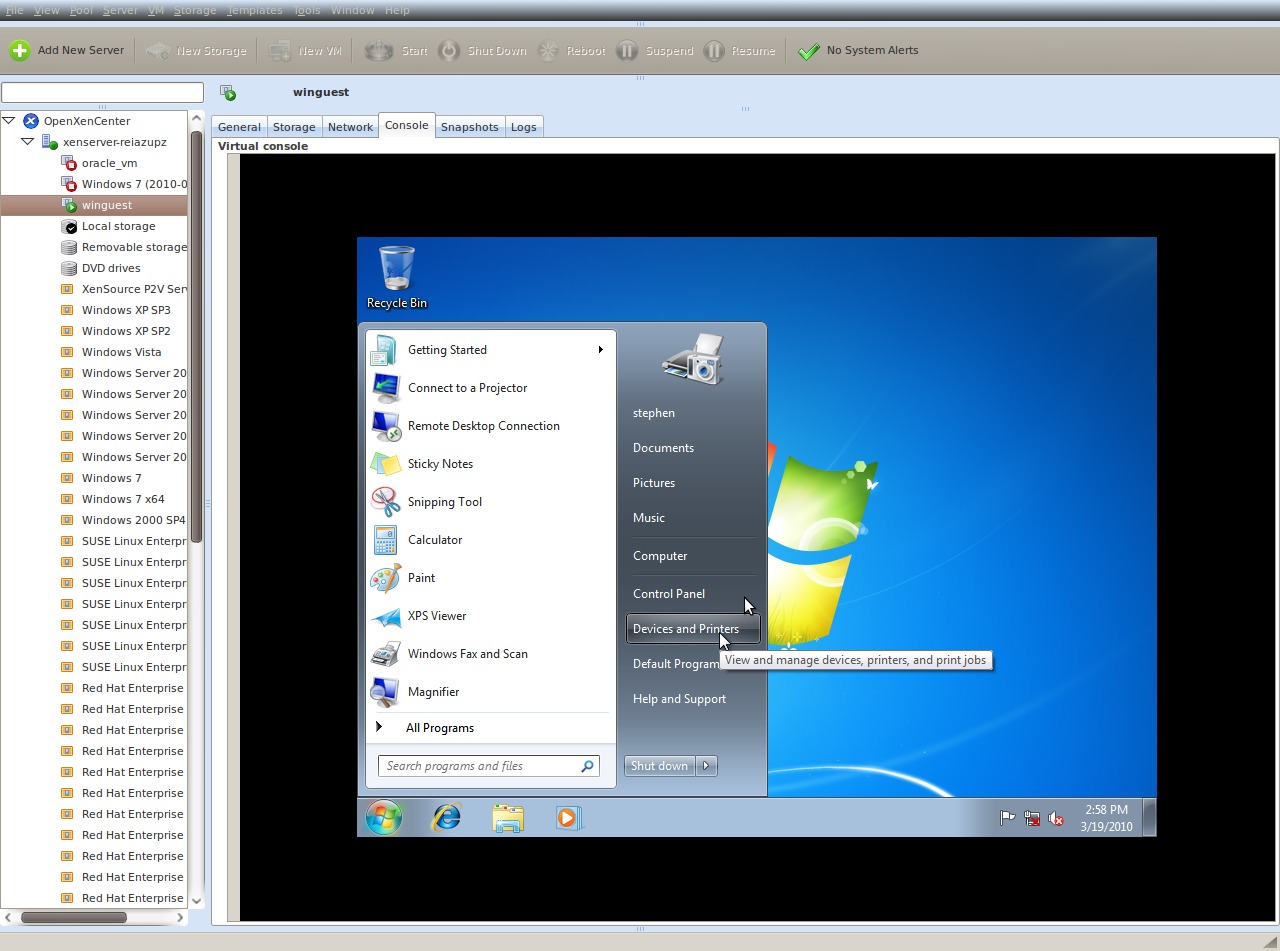
Task: Switch to the Snapshots tab
Action: pos(469,127)
